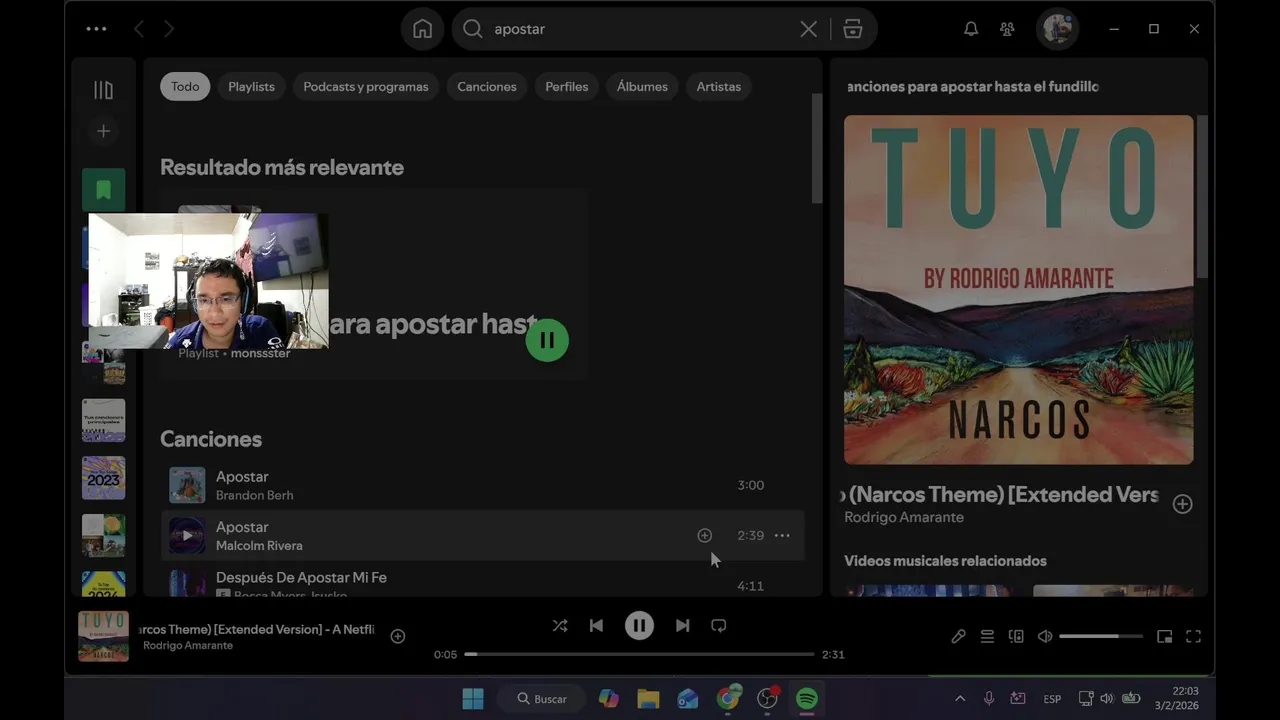Skip to the next track
Image resolution: width=1280 pixels, height=720 pixels.
point(682,625)
